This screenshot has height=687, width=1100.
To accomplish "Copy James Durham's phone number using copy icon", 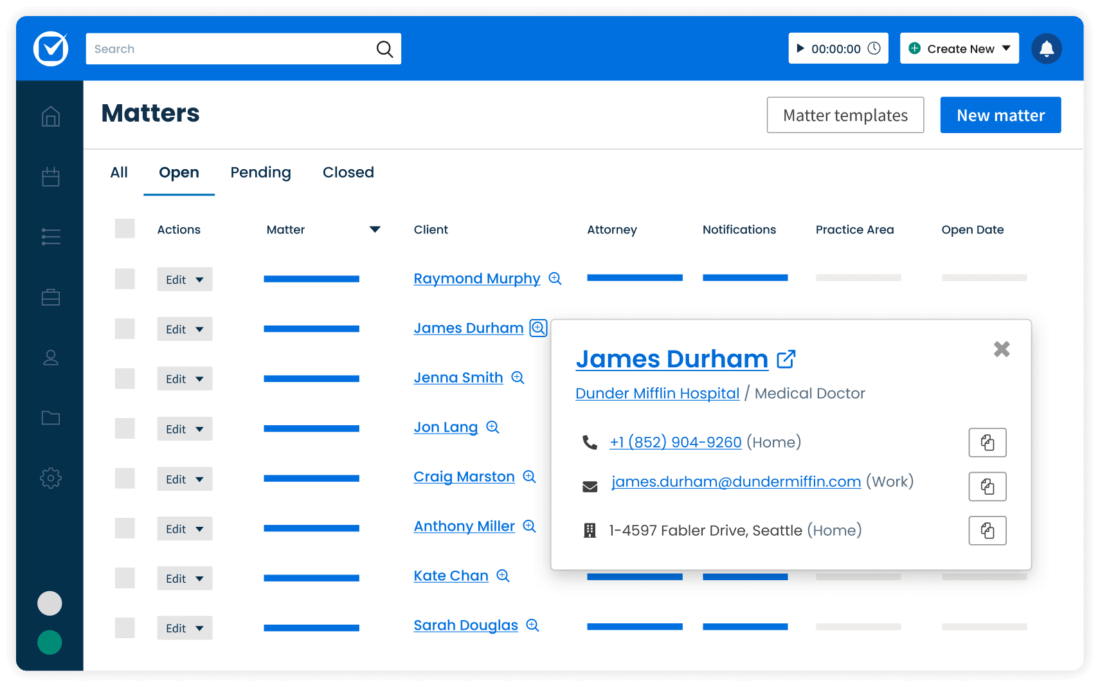I will 987,442.
